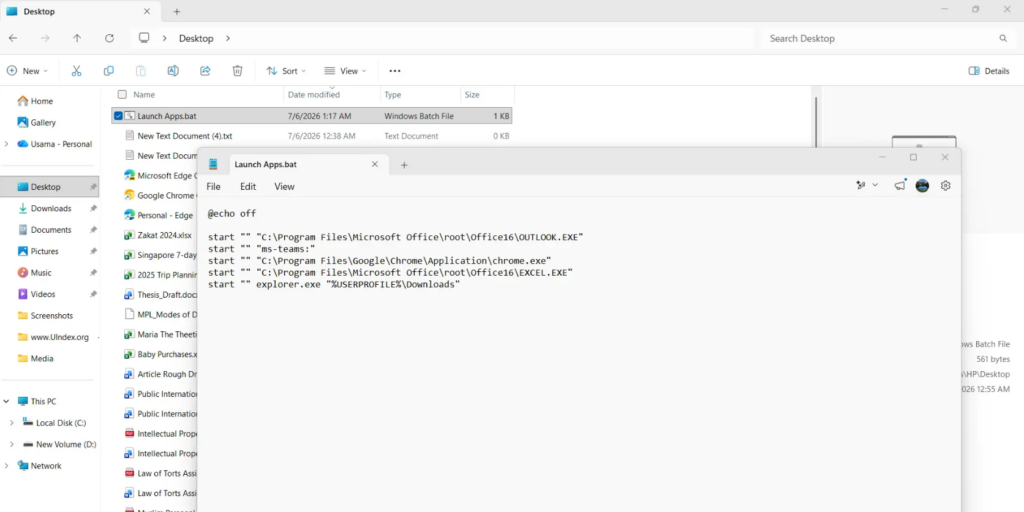Screen dimensions: 1024x512
Task: Add a new File Explorer tab
Action: pyautogui.click(x=176, y=12)
